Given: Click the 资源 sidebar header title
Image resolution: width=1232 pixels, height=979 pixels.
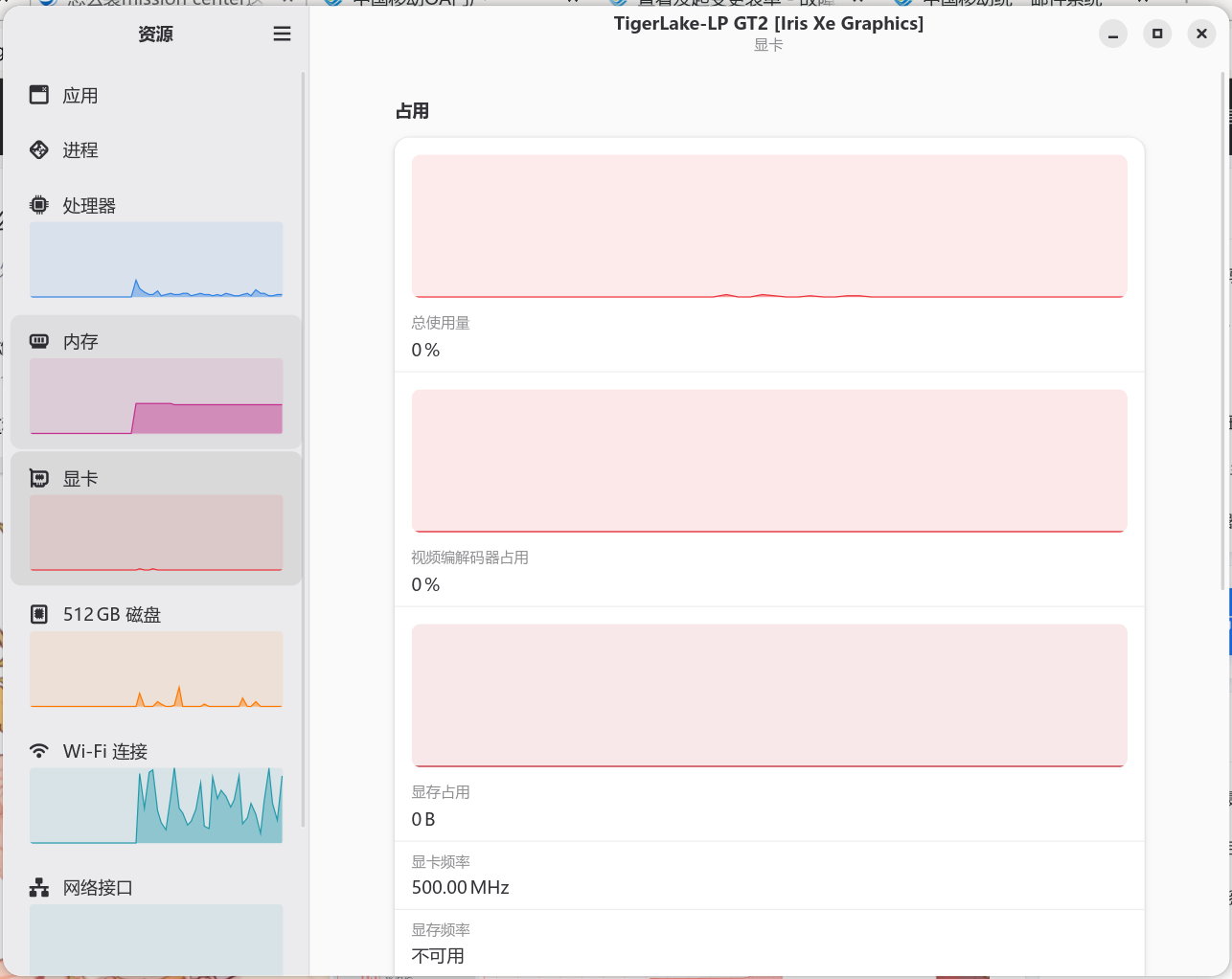Looking at the screenshot, I should point(155,34).
